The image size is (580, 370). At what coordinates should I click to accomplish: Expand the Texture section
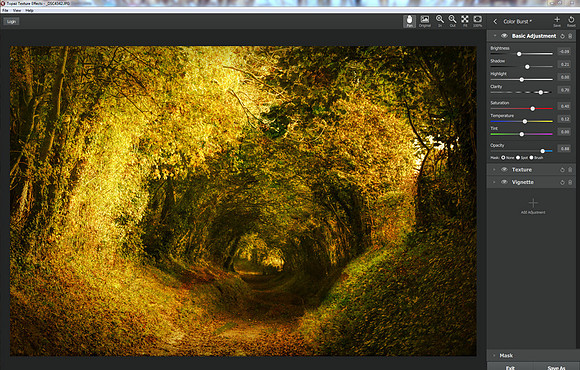point(494,170)
